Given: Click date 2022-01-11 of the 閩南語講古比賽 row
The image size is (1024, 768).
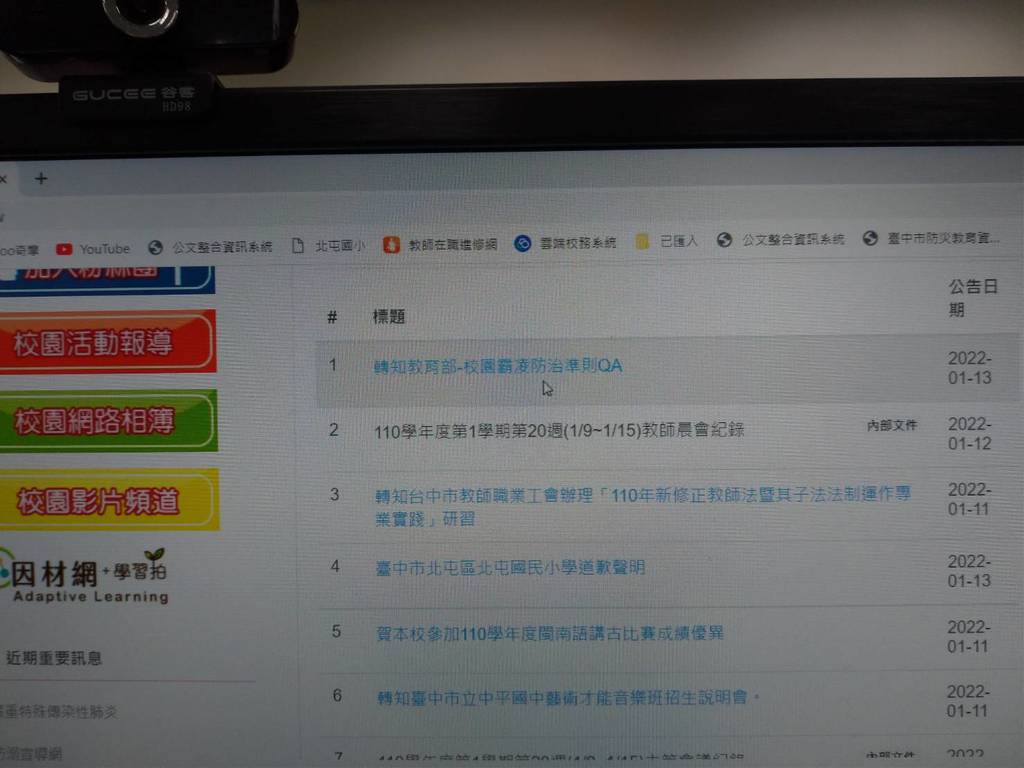Looking at the screenshot, I should click(968, 636).
